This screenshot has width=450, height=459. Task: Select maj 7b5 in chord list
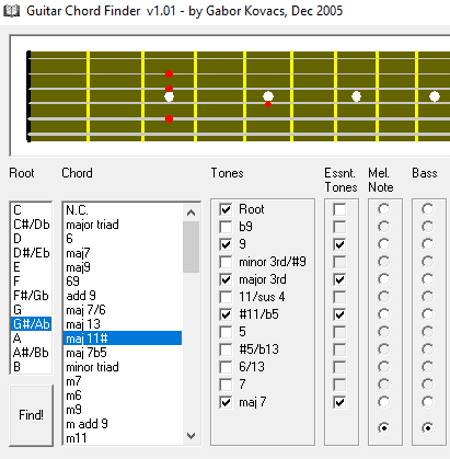point(86,353)
